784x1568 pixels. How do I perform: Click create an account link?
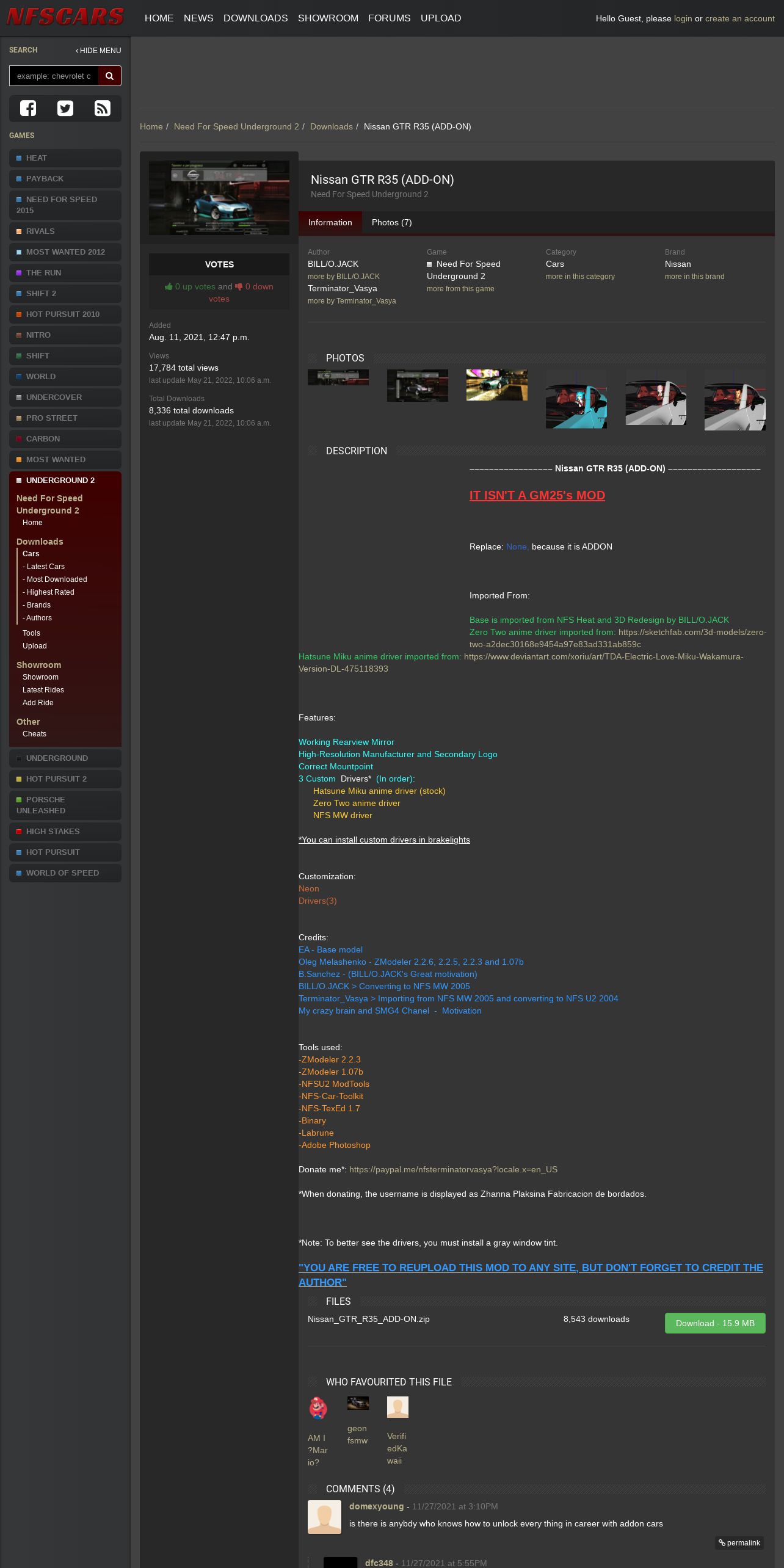(x=739, y=18)
